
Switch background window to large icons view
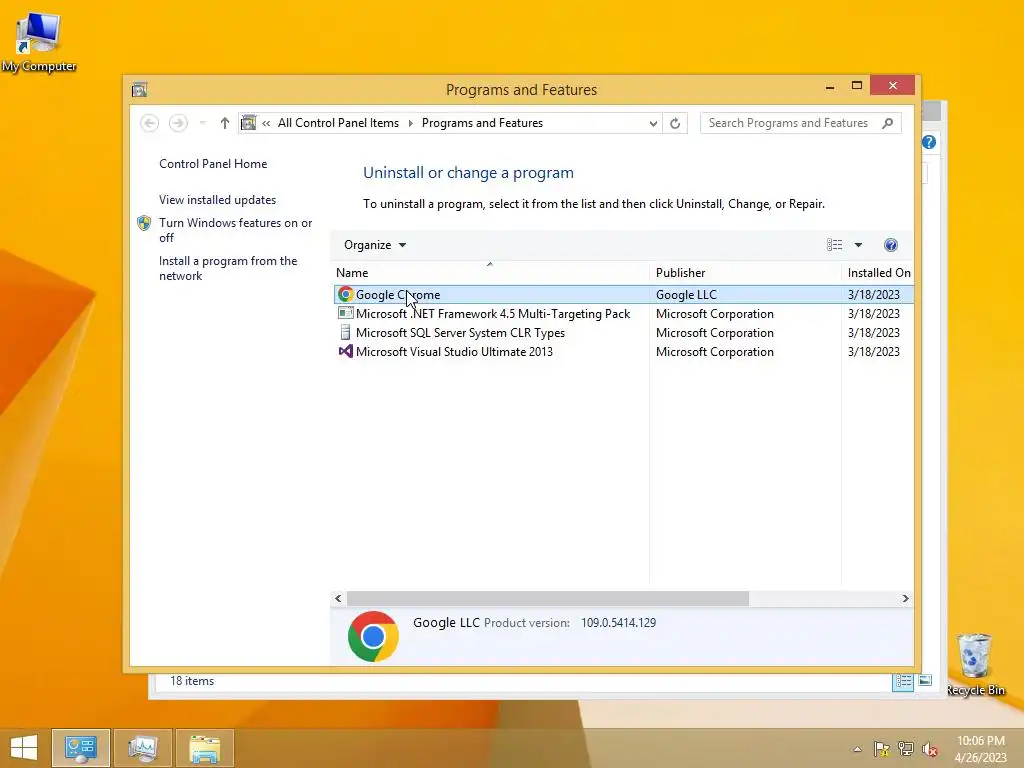click(x=925, y=680)
